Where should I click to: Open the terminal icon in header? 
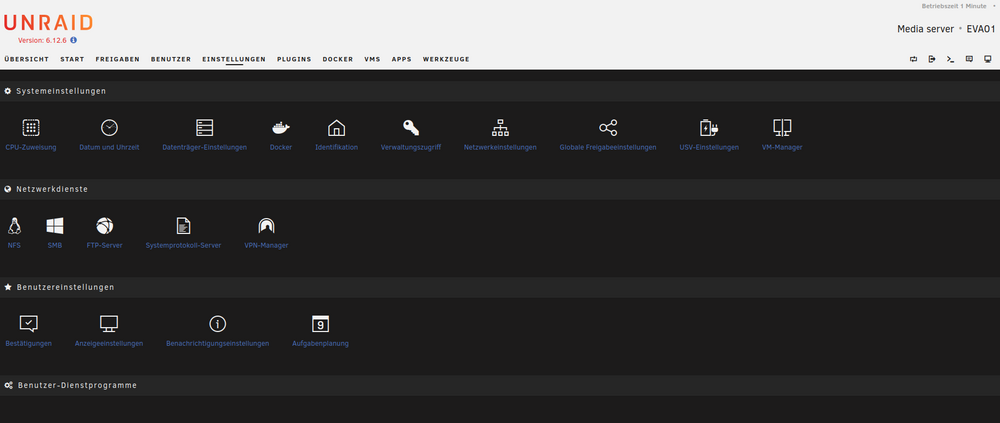[x=950, y=59]
